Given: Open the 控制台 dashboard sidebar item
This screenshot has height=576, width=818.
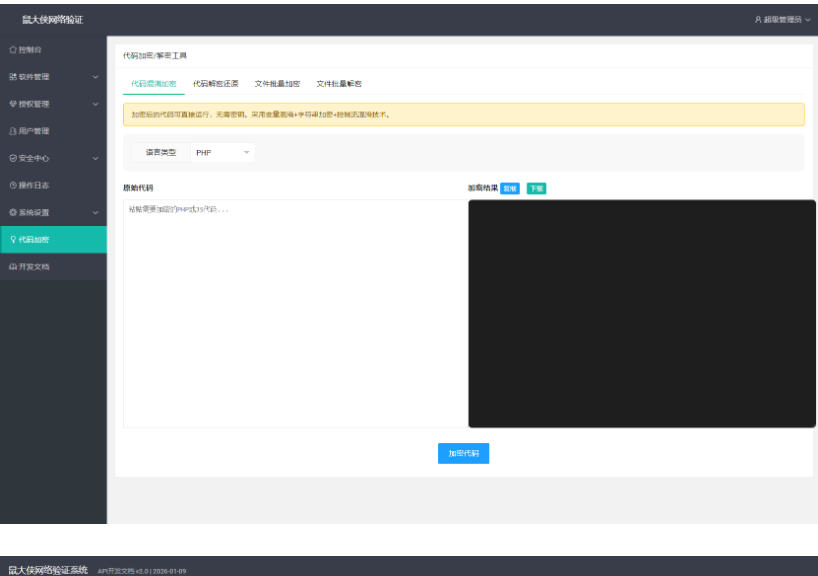Looking at the screenshot, I should 28,49.
